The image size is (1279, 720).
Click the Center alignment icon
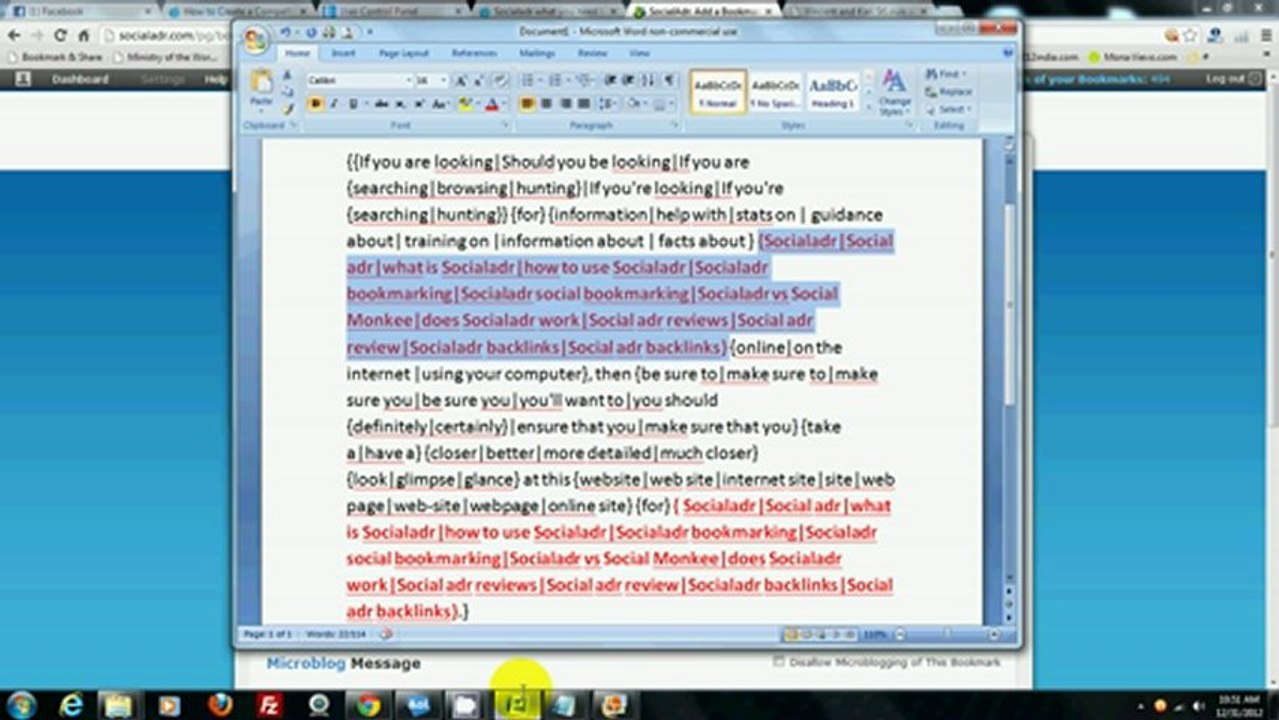point(548,104)
